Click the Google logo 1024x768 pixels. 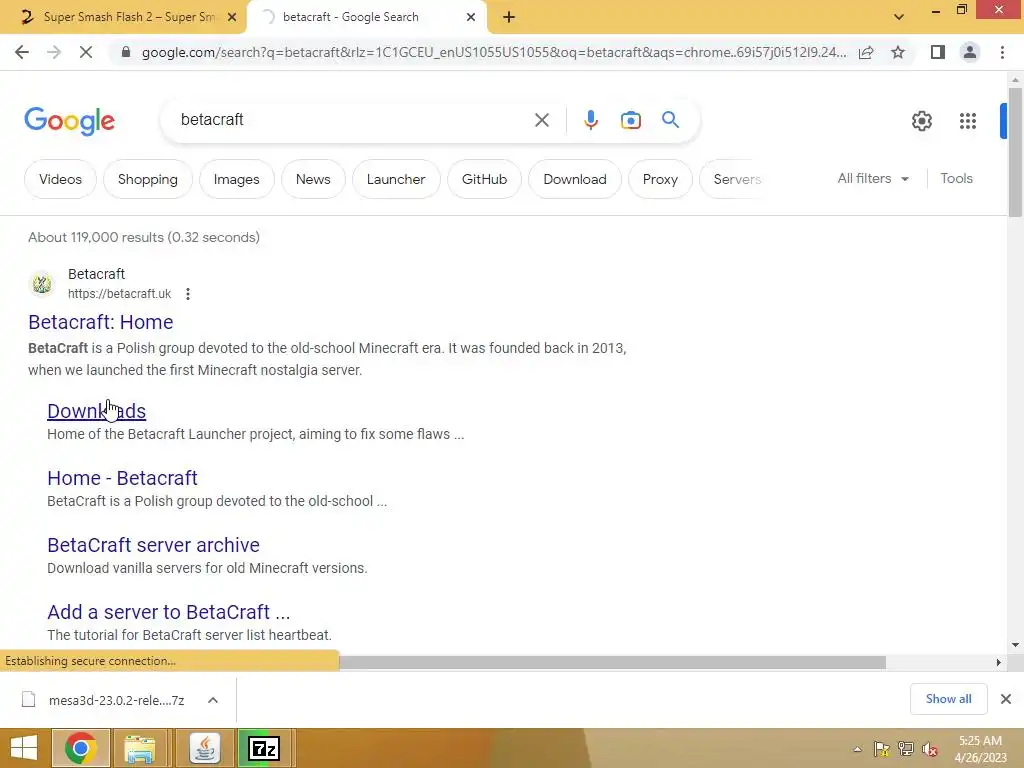69,121
